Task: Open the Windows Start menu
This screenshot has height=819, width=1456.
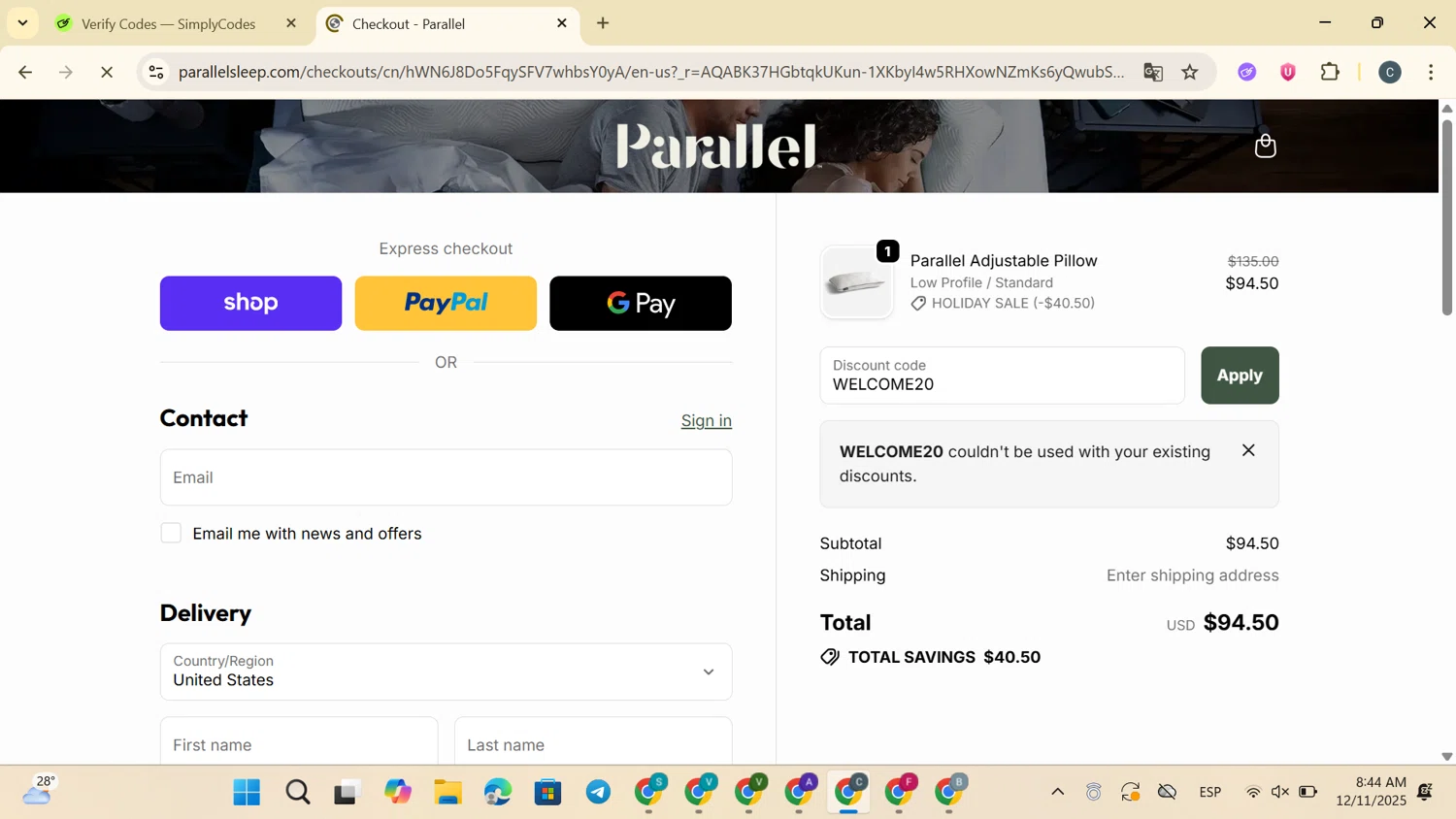Action: pyautogui.click(x=247, y=793)
